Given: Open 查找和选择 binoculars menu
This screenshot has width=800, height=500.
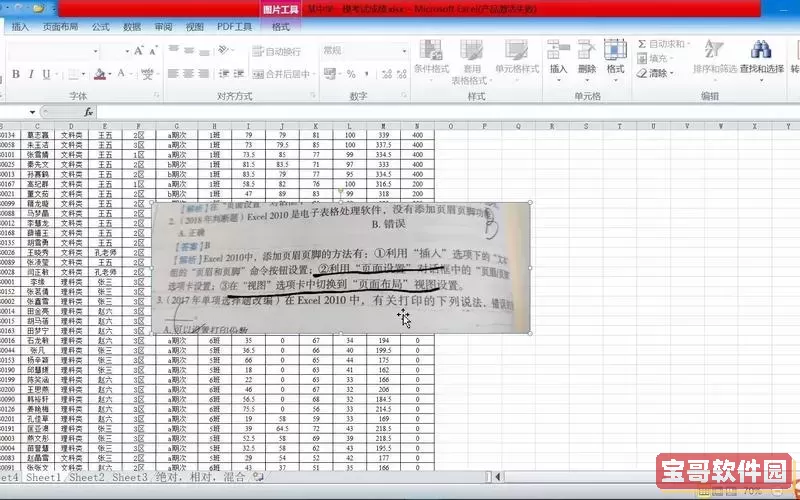Looking at the screenshot, I should (x=762, y=59).
